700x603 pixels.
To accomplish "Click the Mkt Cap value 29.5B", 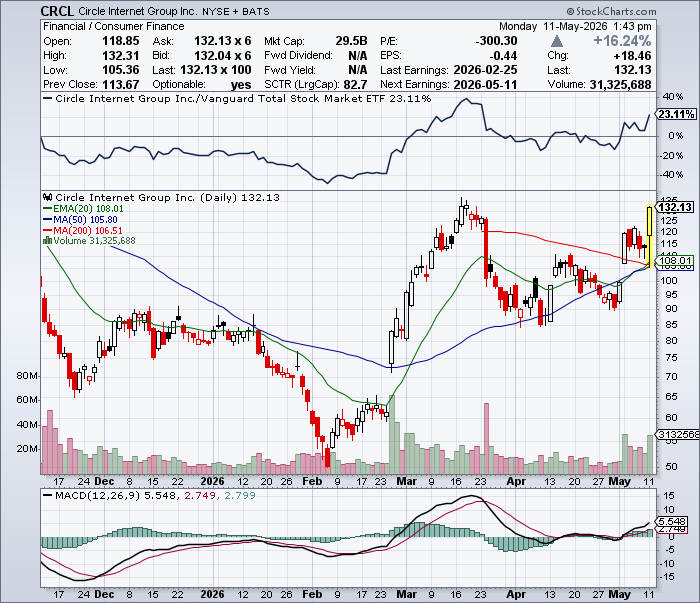I will click(x=351, y=41).
